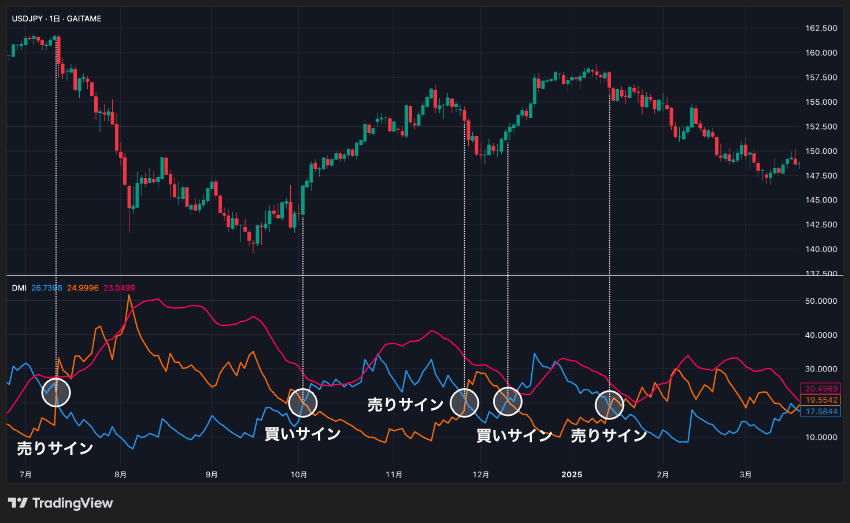This screenshot has height=523, width=850.
Task: Click the 50.0000 DMI scale label
Action: (x=821, y=301)
